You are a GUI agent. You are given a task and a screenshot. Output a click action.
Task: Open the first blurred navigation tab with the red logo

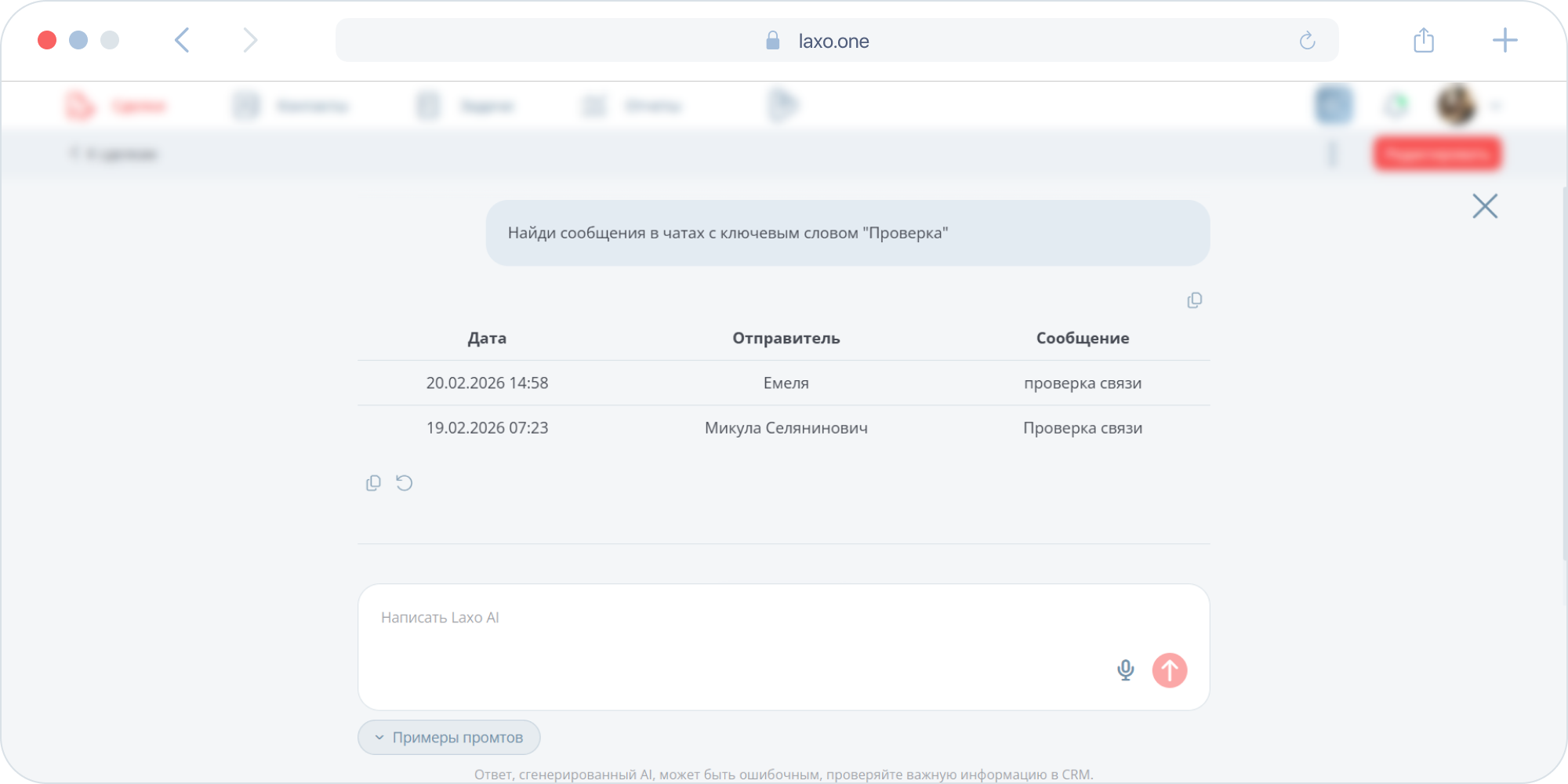coord(116,105)
